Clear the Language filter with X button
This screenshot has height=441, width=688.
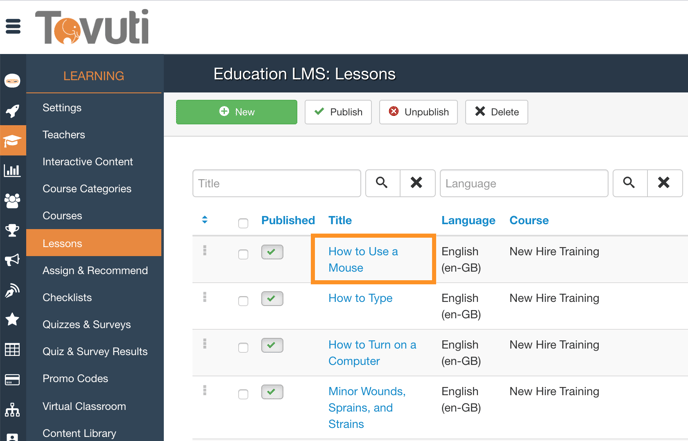coord(663,183)
